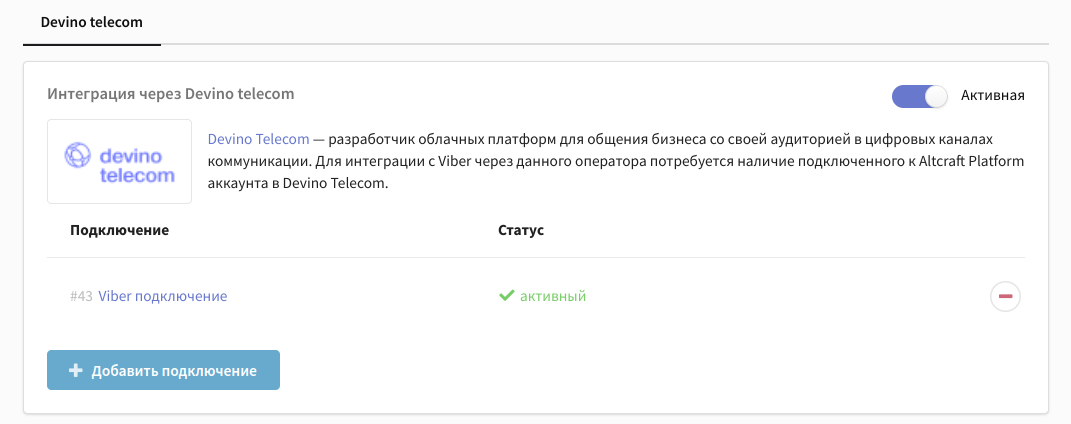Click the Статус column header
Screen dimensions: 1071x424
521,230
